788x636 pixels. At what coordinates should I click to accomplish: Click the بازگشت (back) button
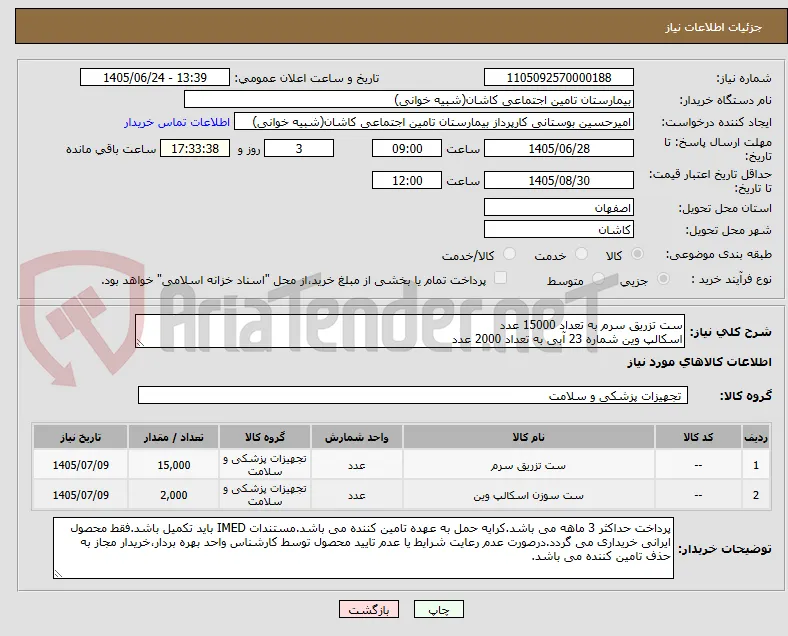pyautogui.click(x=369, y=609)
